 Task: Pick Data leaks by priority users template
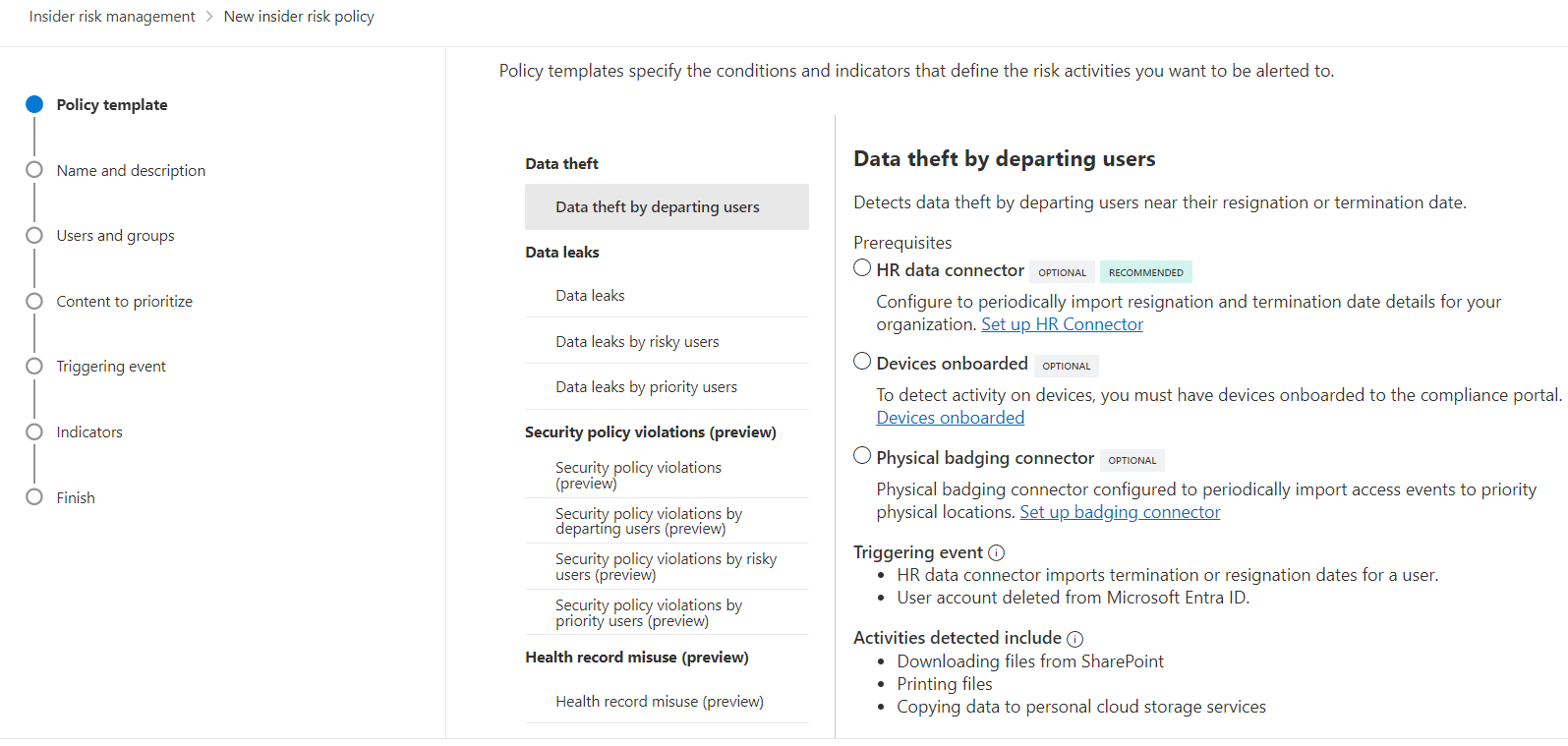point(646,387)
